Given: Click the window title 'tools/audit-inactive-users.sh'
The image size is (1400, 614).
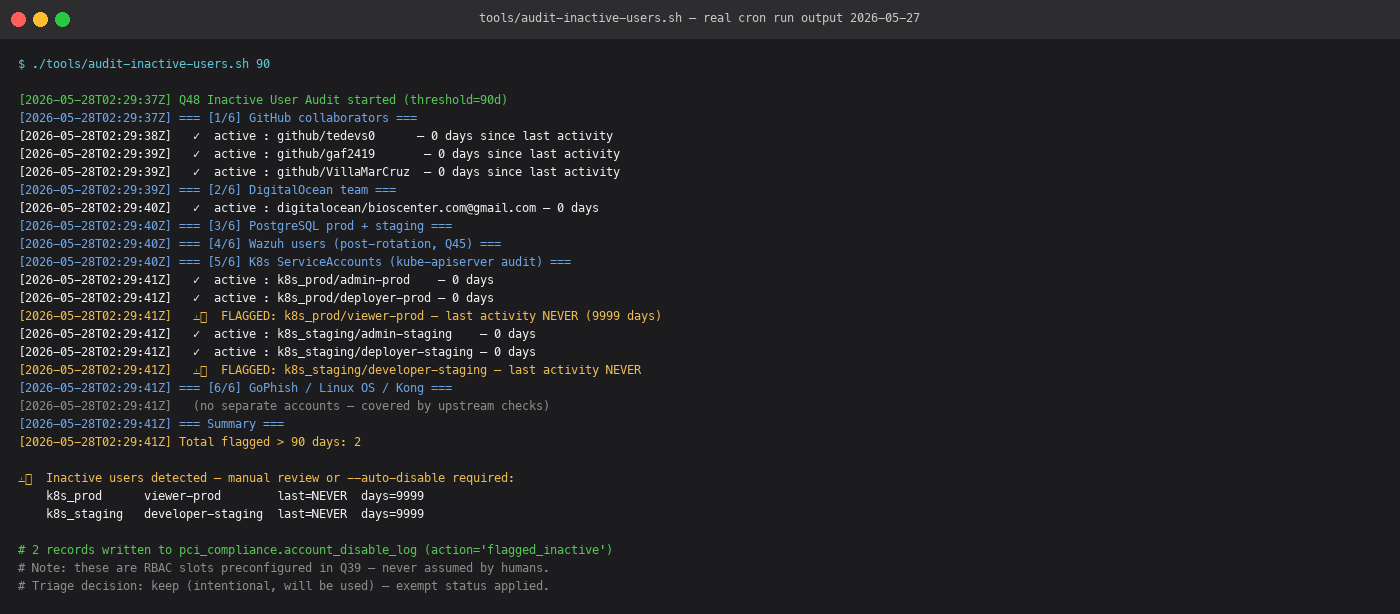Looking at the screenshot, I should pos(580,18).
